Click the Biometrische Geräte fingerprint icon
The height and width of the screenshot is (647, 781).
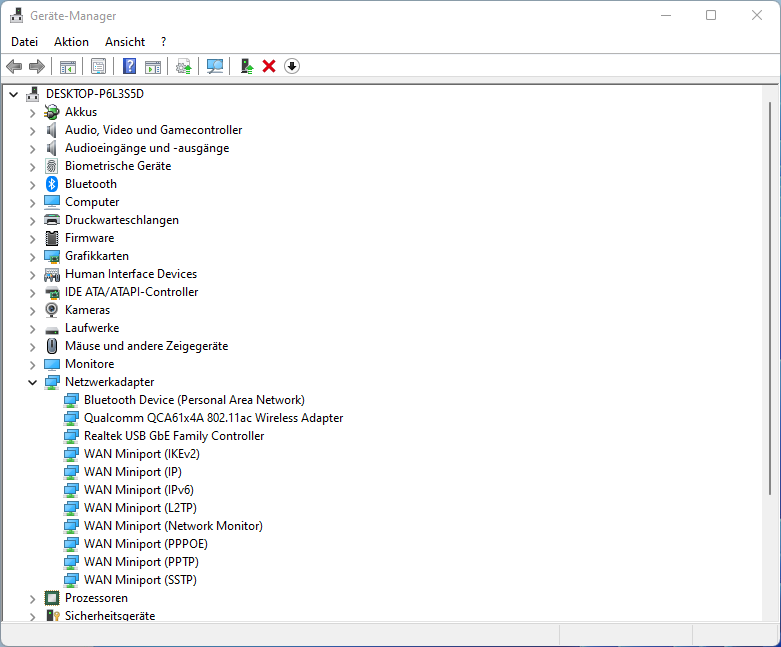[x=52, y=166]
